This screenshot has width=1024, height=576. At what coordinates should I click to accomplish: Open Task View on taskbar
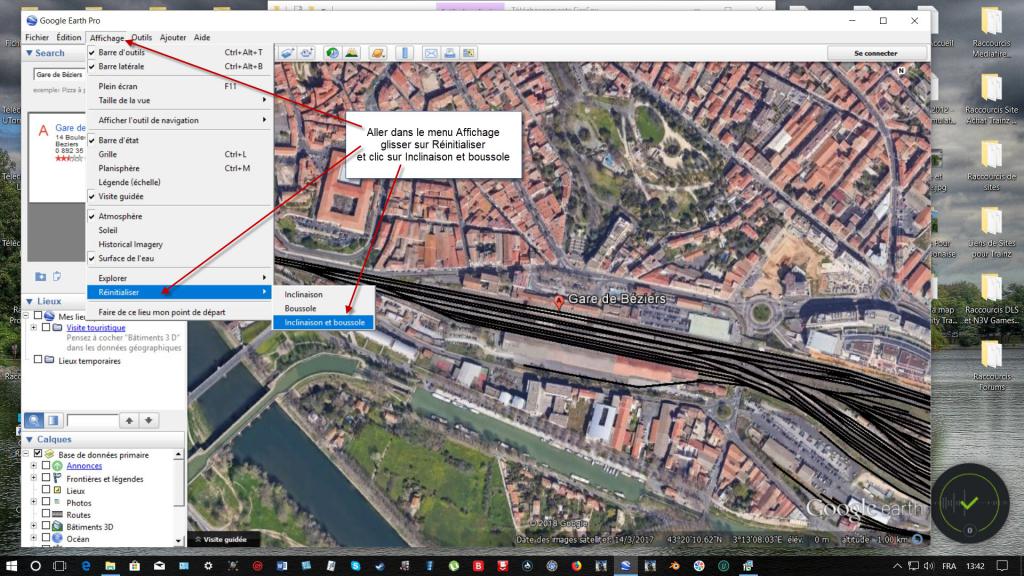click(59, 566)
